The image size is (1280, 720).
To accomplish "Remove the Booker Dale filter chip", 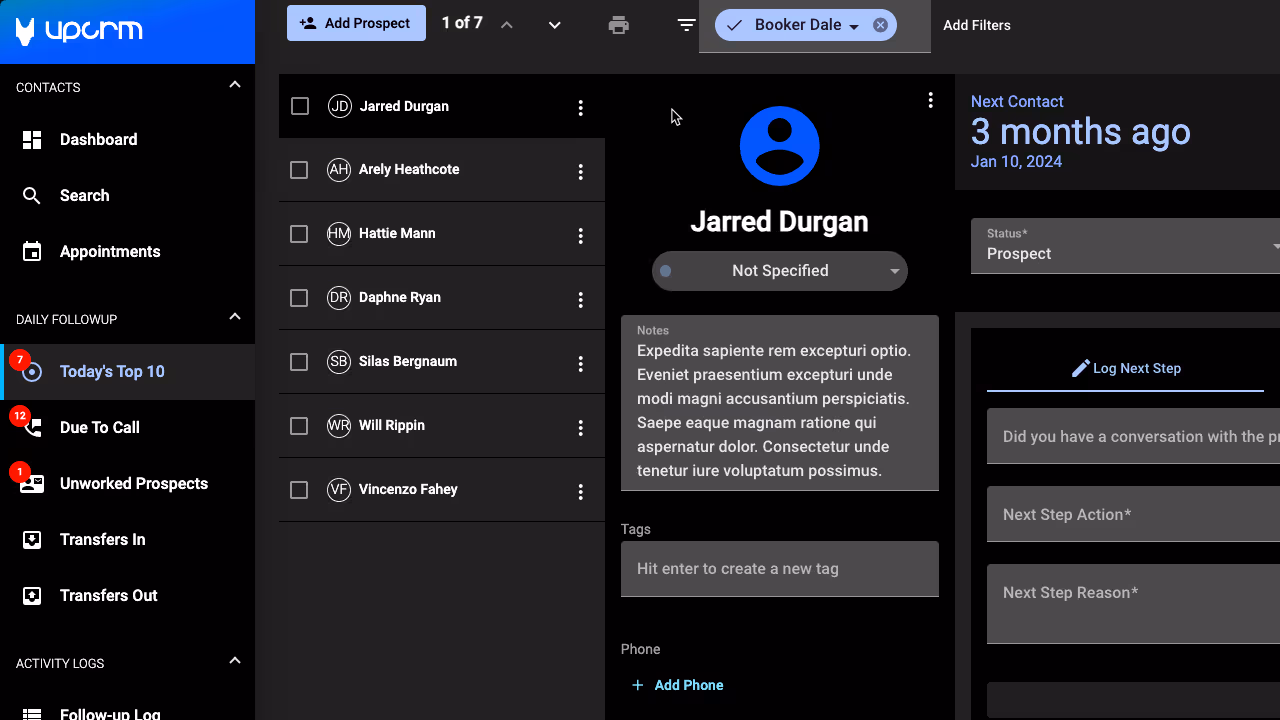I will coord(880,26).
